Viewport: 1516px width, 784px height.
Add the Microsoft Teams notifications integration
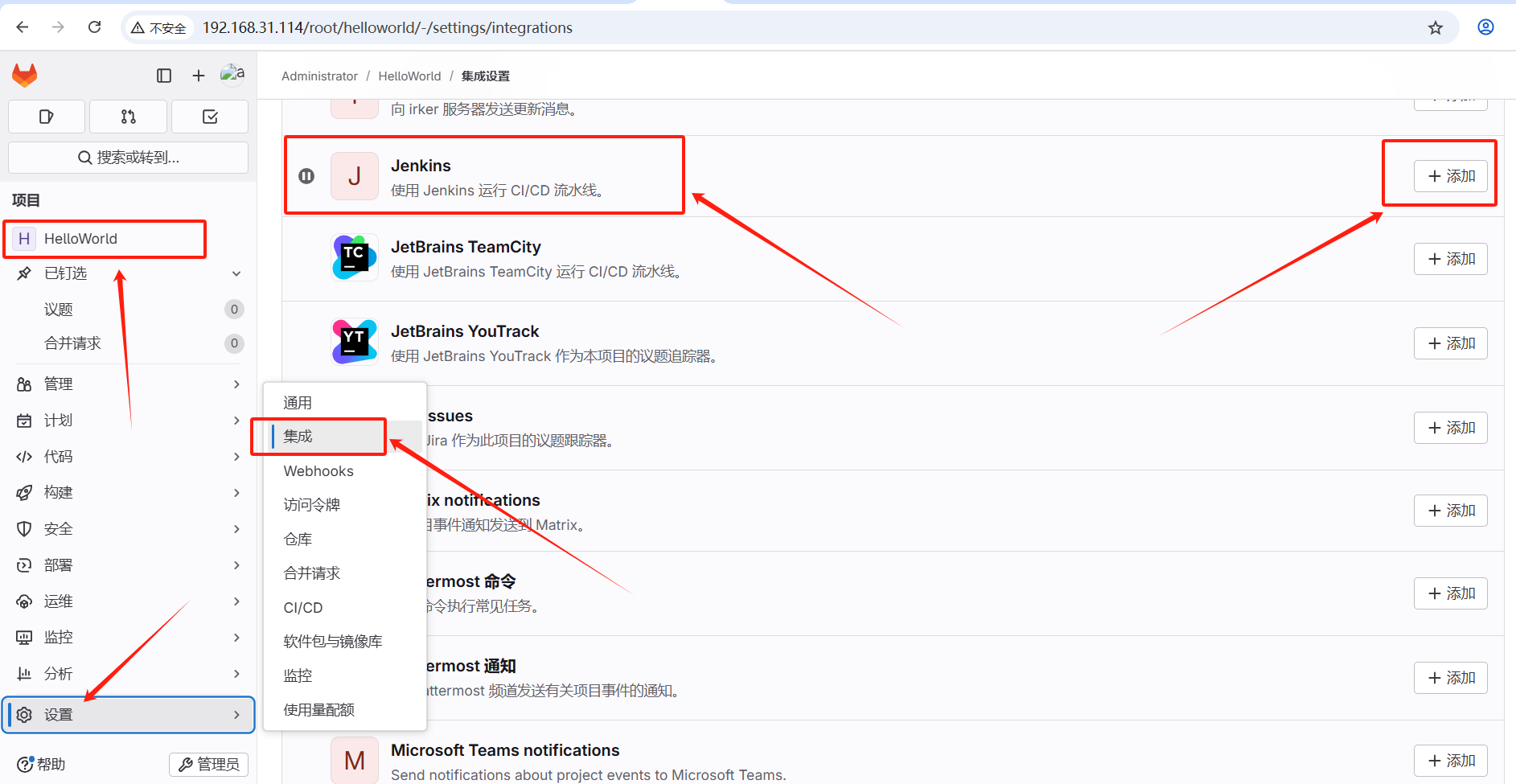[x=1451, y=761]
